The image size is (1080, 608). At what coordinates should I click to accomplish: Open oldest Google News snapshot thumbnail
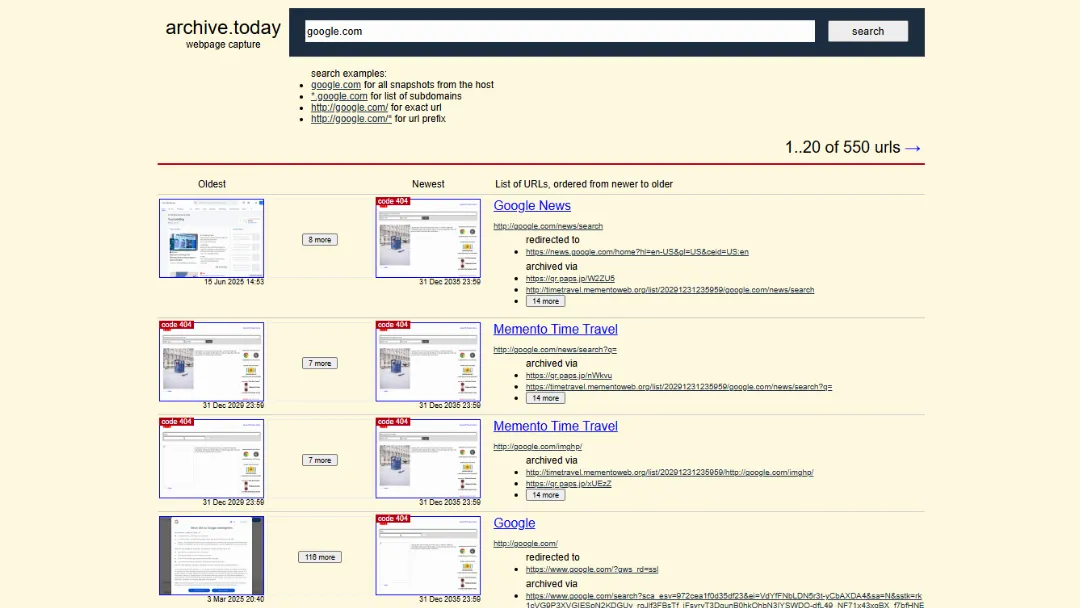click(x=212, y=238)
